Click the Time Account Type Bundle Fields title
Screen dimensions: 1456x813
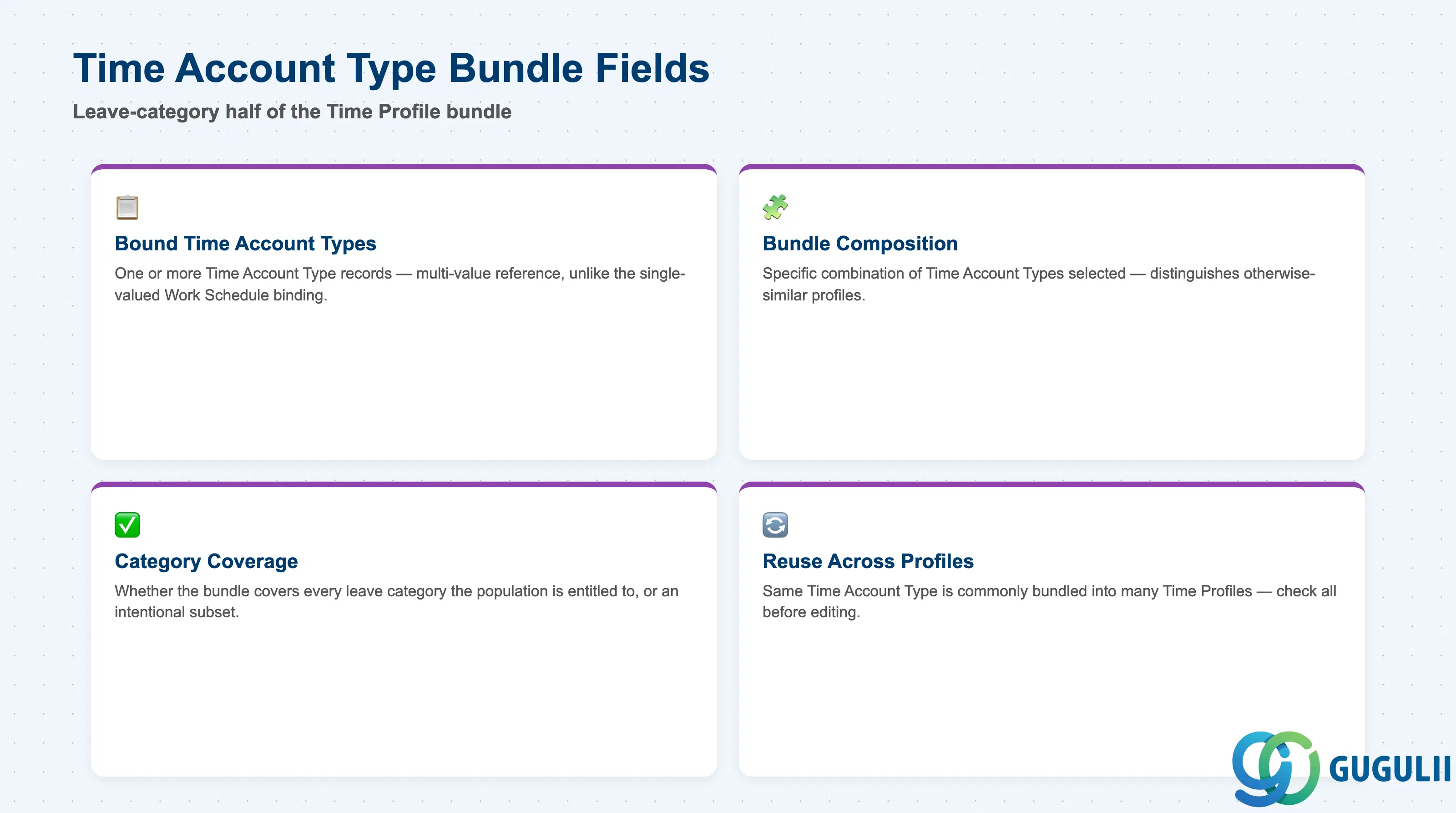point(391,68)
